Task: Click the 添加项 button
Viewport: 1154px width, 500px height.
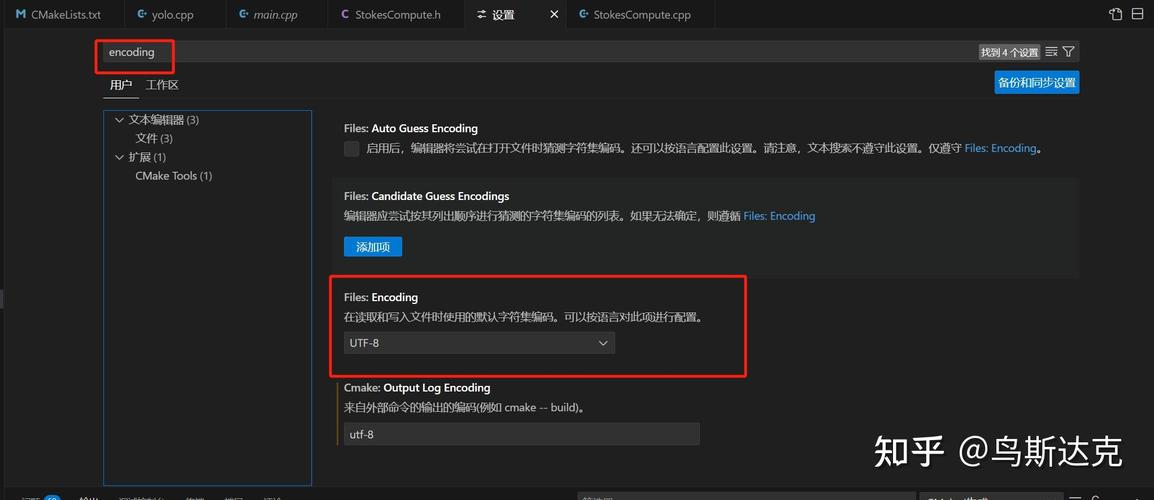Action: pos(372,247)
